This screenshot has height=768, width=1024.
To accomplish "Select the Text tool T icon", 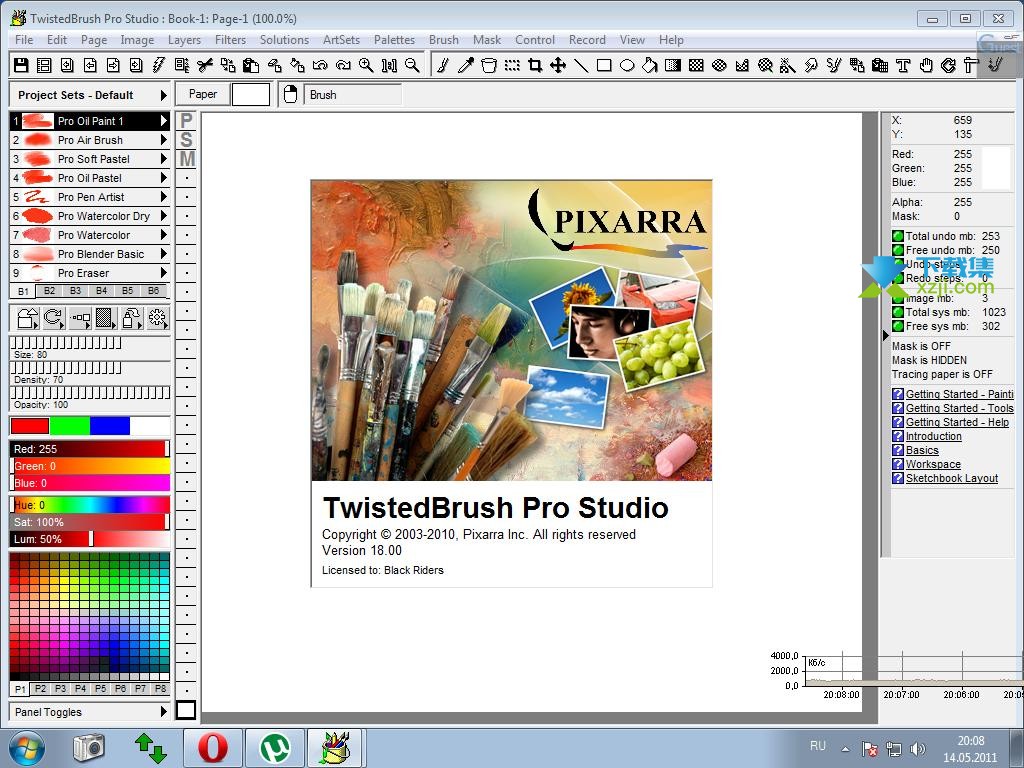I will click(903, 65).
